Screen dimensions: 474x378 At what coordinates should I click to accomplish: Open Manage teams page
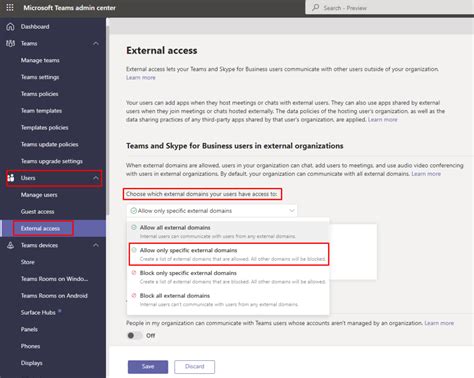click(40, 60)
